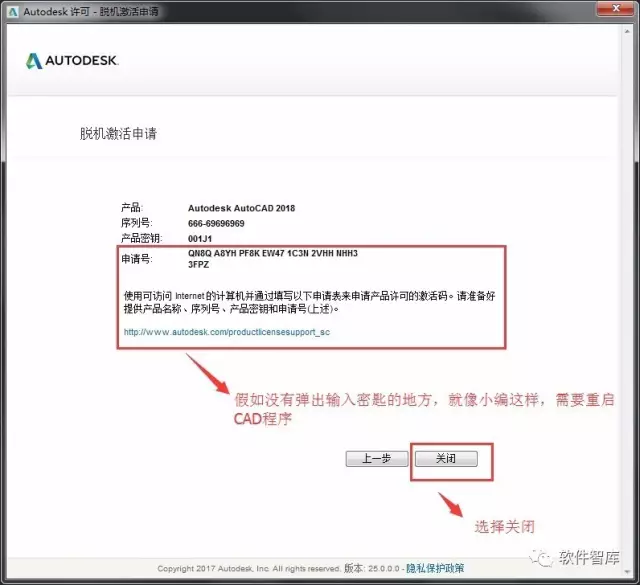Click the 关闭 button
Screen dimensions: 640x585
pyautogui.click(x=446, y=458)
